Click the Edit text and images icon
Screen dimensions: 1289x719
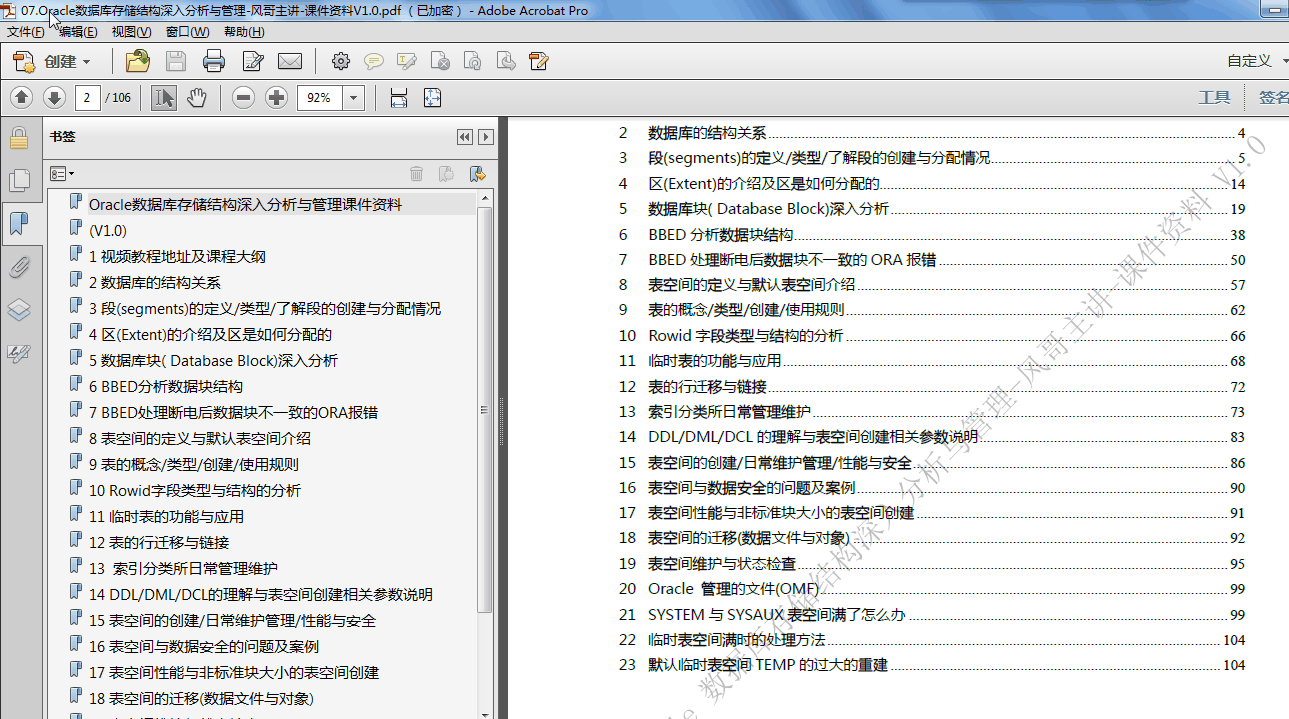[252, 62]
